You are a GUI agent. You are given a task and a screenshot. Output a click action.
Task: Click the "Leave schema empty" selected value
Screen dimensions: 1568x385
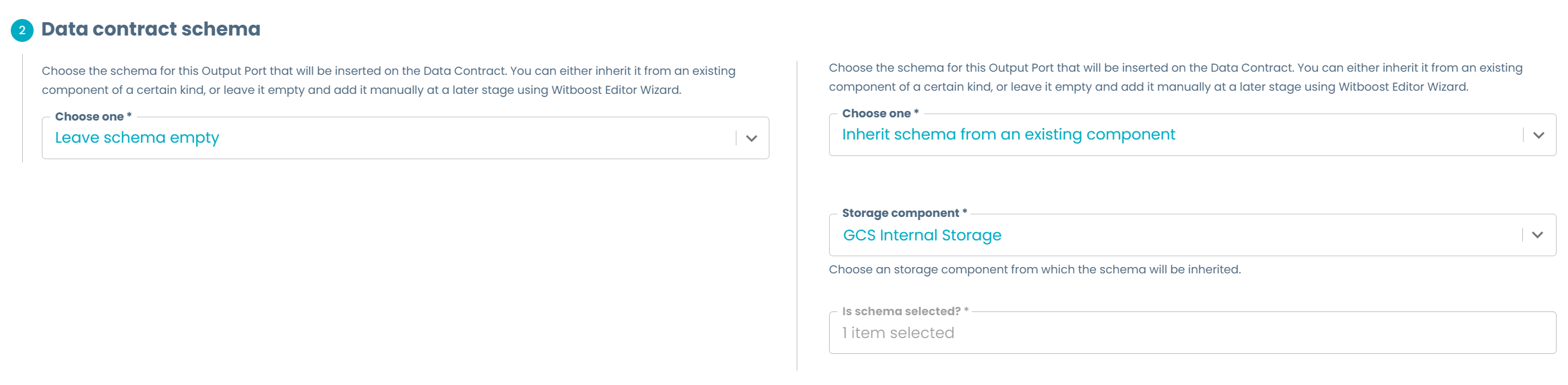tap(137, 138)
